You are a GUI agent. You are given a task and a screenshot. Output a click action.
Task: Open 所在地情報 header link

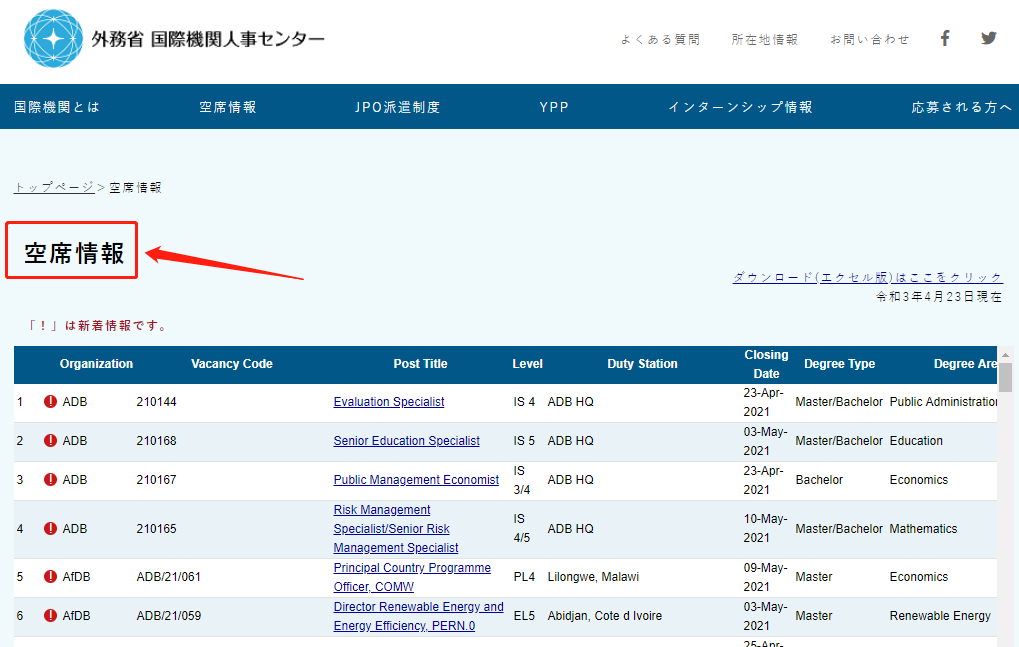[x=765, y=40]
